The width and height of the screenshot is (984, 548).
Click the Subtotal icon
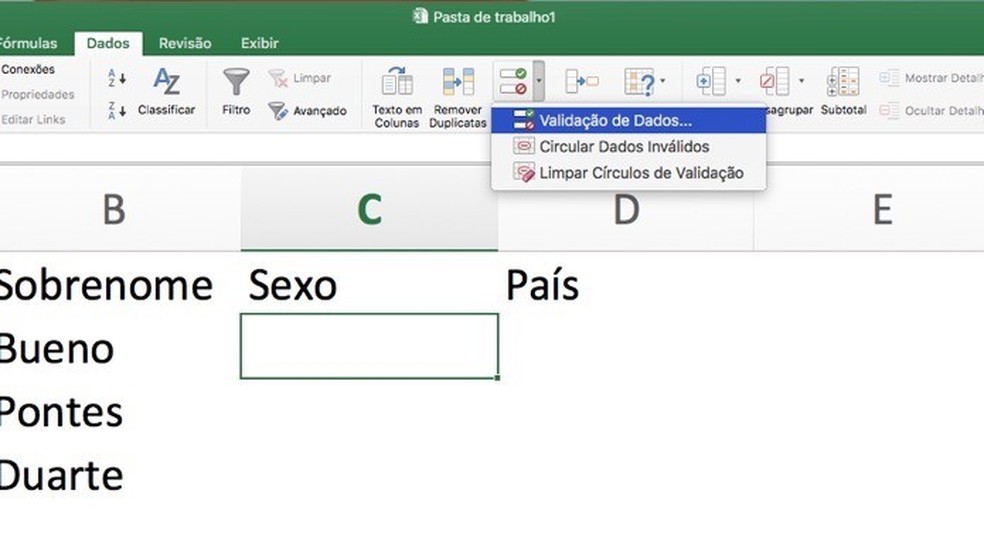point(843,90)
